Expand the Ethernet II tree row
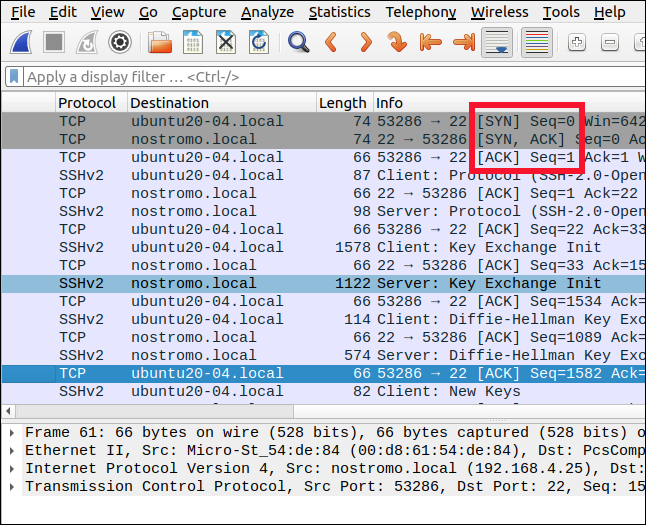 11,450
